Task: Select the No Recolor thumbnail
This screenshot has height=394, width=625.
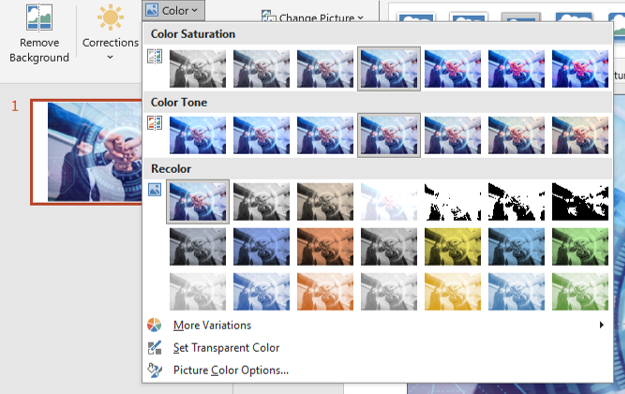Action: 198,201
